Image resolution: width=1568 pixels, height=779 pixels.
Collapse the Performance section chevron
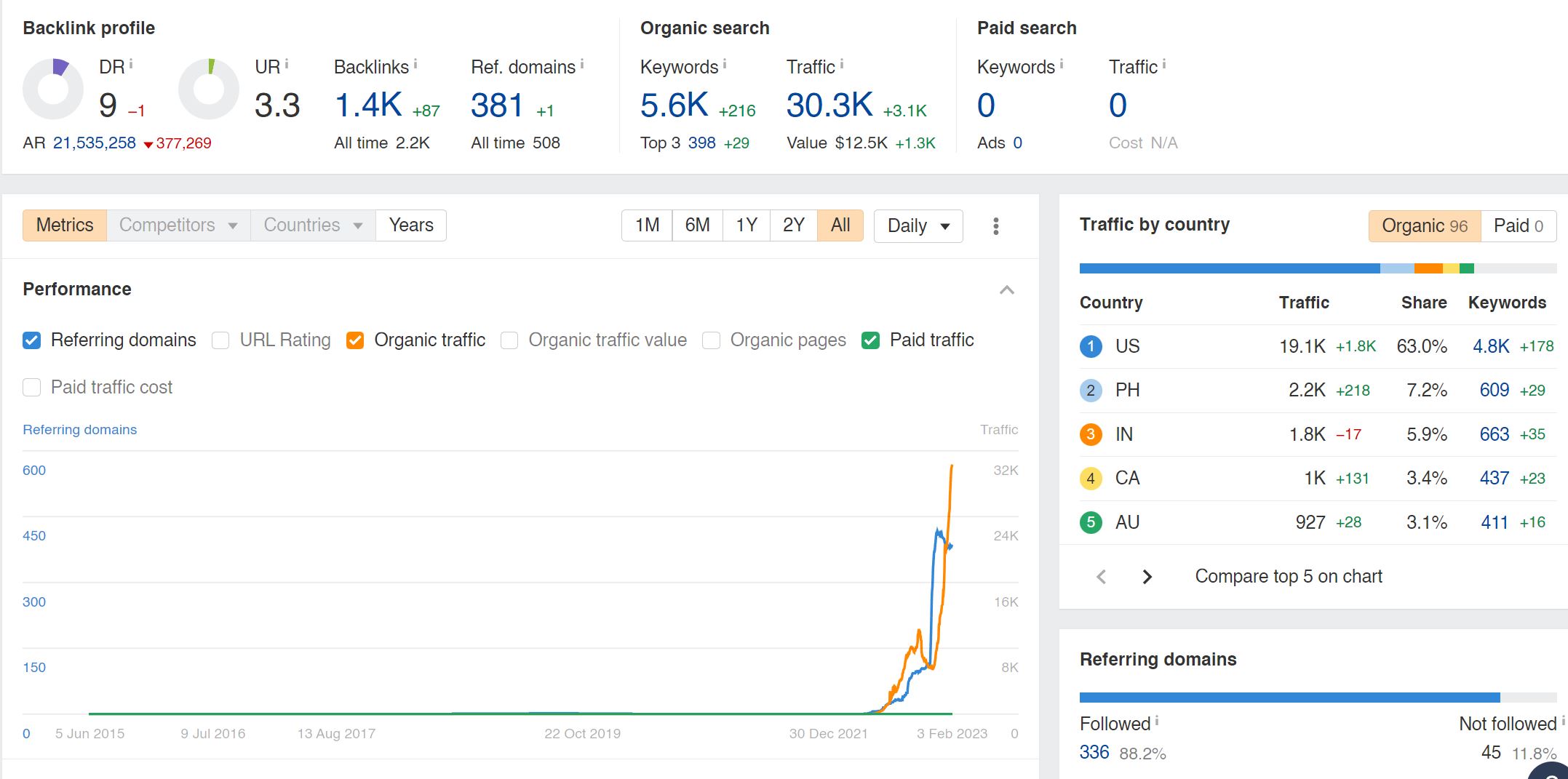[1007, 290]
